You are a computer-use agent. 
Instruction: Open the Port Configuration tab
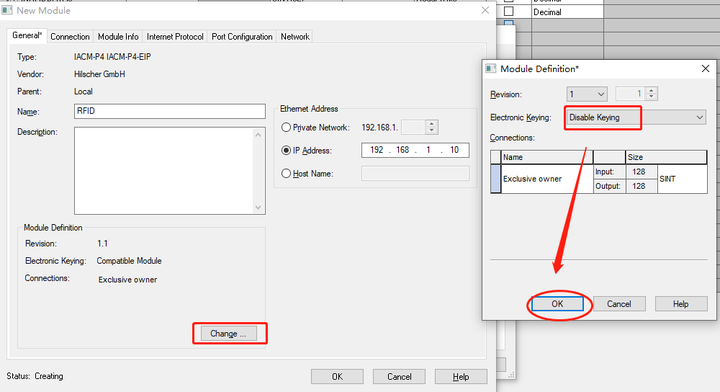pos(242,37)
